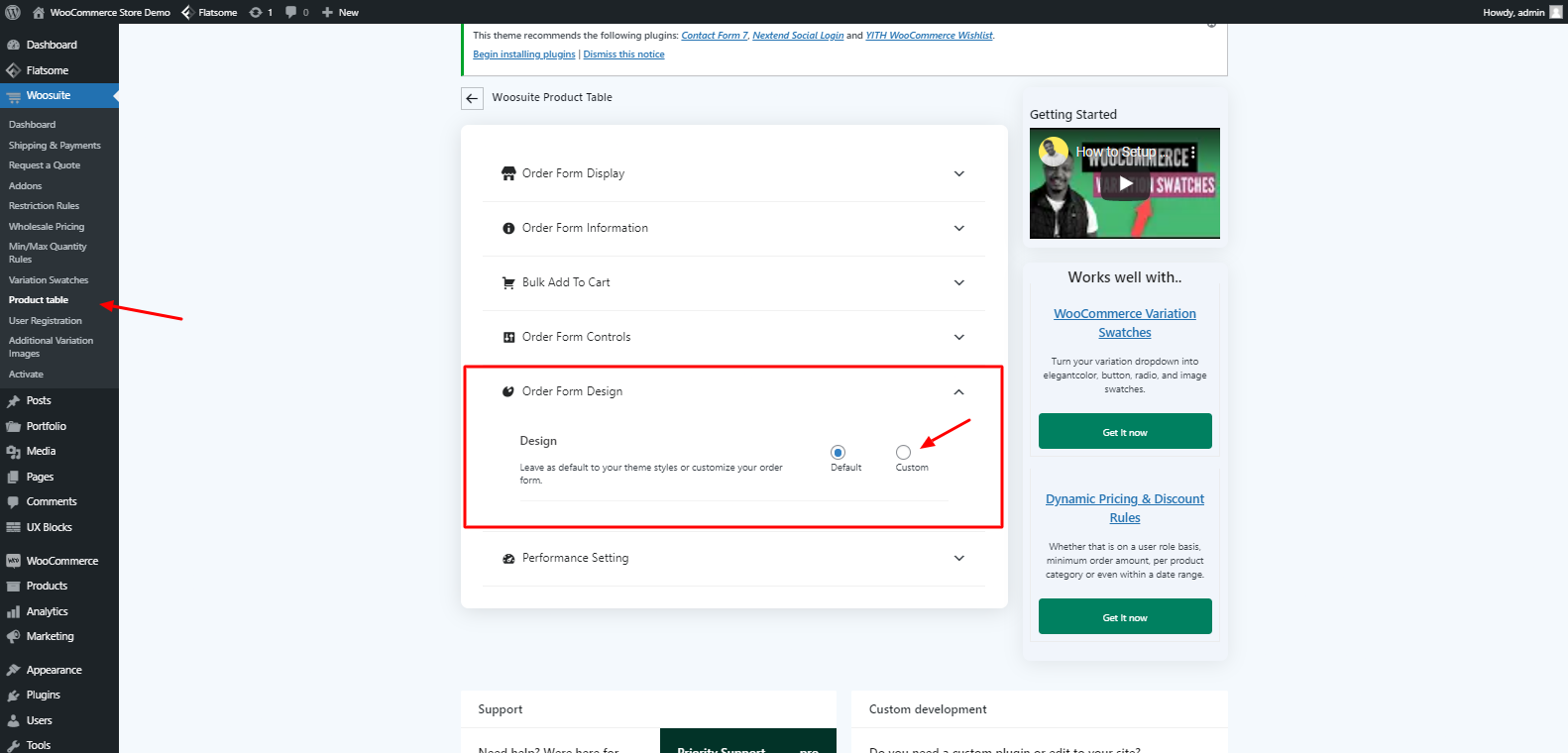Click the gauge icon for Performance Setting
This screenshot has width=1568, height=753.
tap(508, 559)
